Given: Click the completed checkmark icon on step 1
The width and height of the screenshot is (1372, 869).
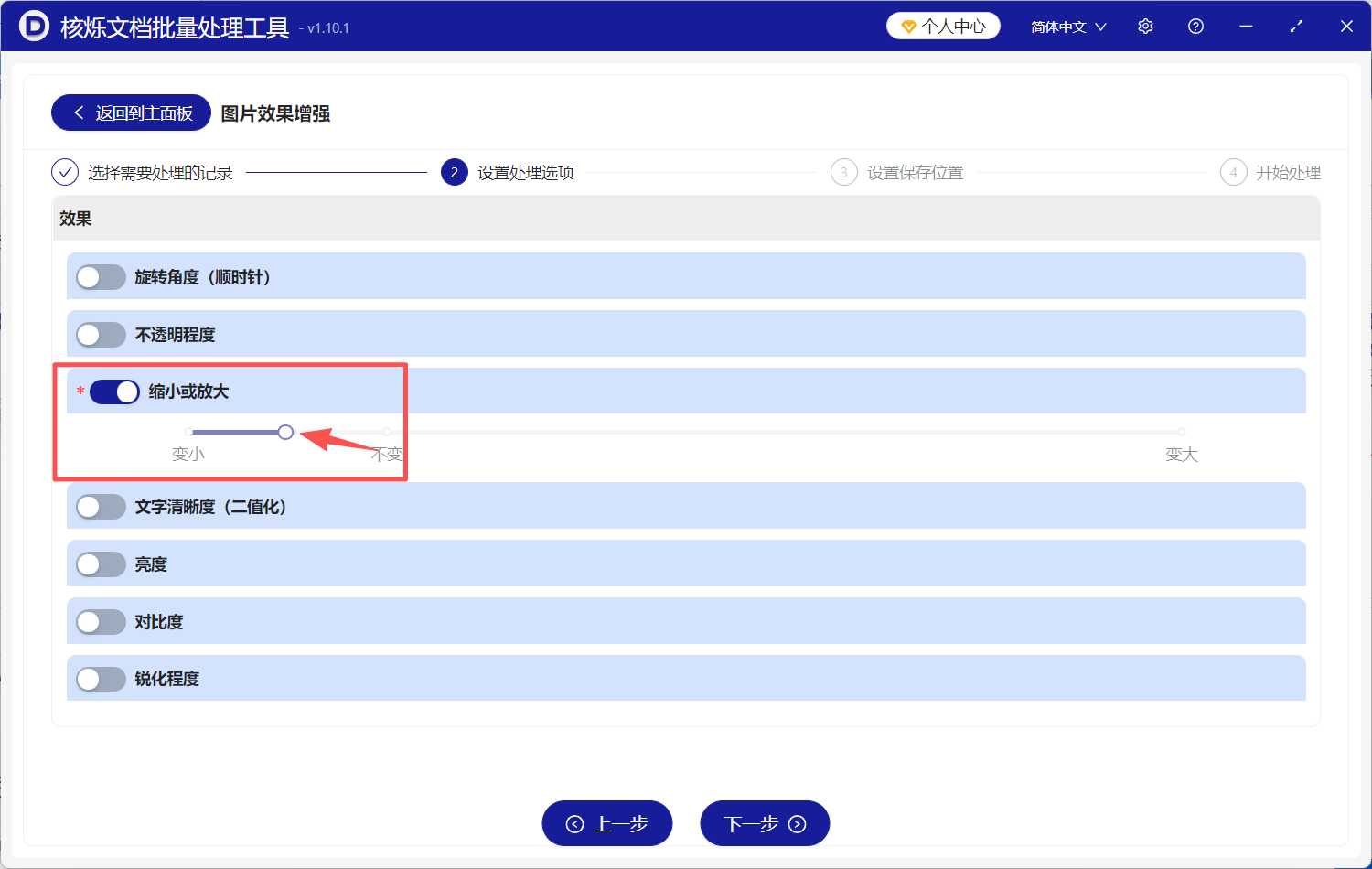Looking at the screenshot, I should 64,172.
